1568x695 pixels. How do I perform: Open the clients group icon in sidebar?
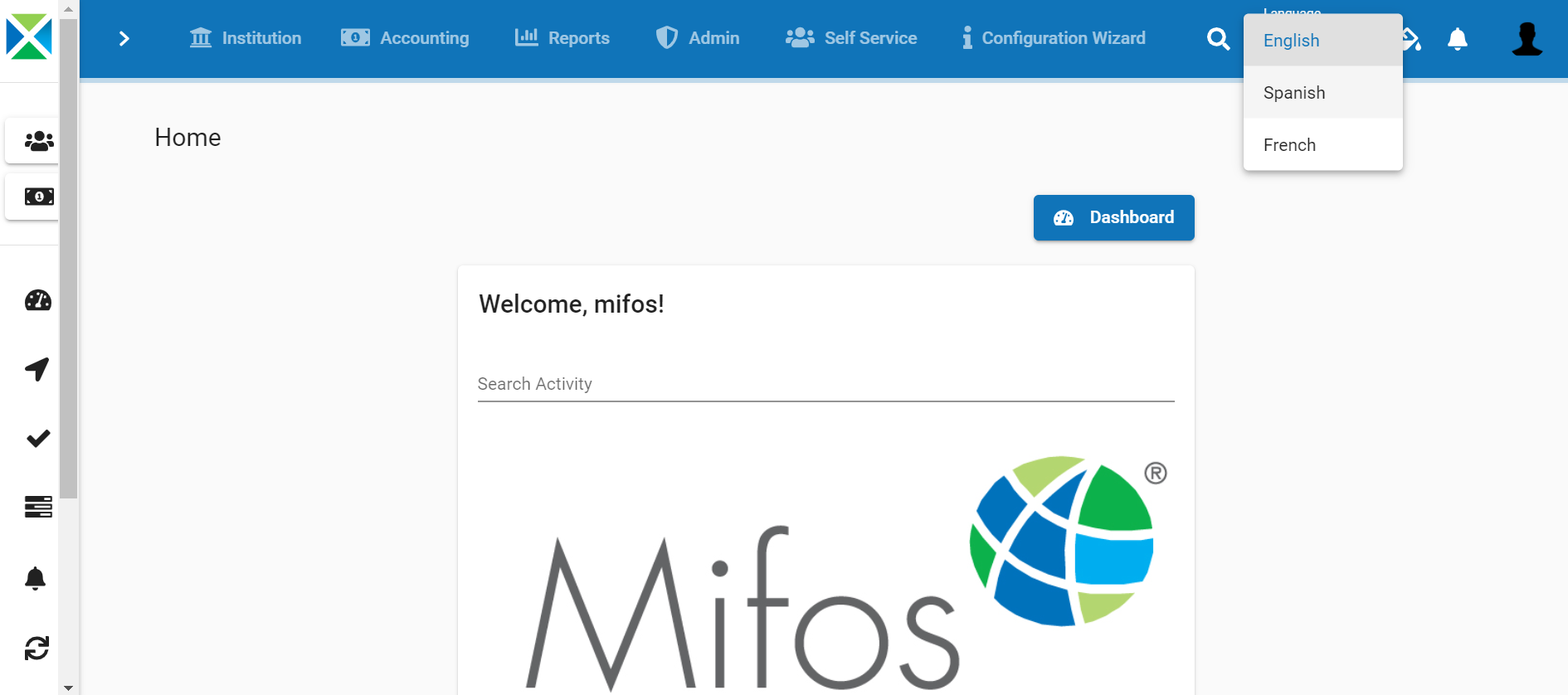(x=38, y=141)
